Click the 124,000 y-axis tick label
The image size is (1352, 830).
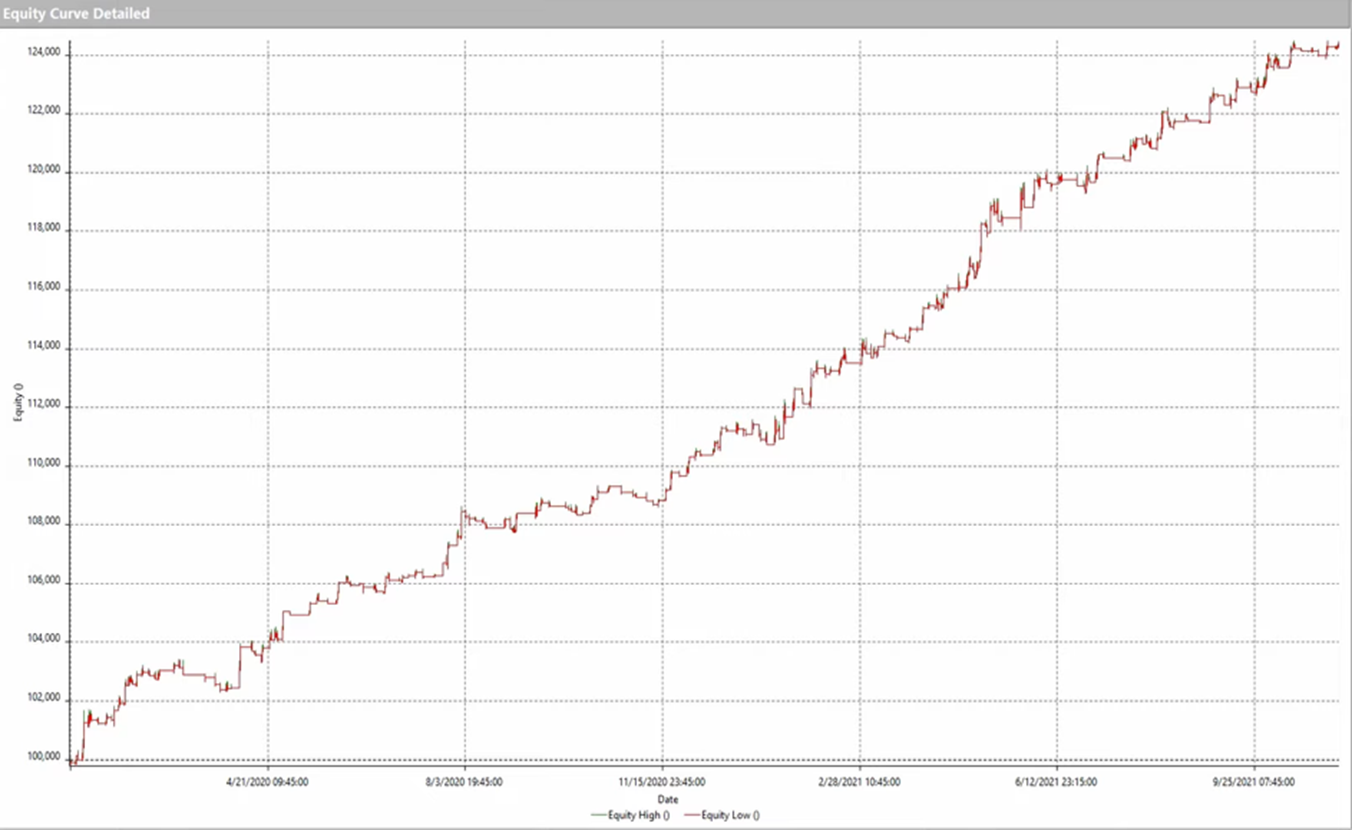[x=40, y=54]
